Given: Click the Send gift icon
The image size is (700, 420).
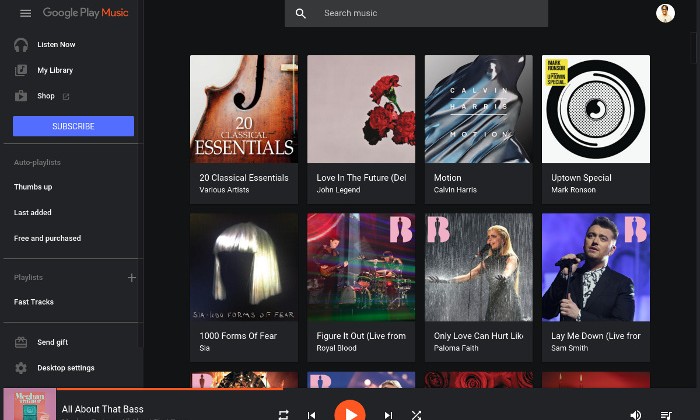Looking at the screenshot, I should click(21, 342).
